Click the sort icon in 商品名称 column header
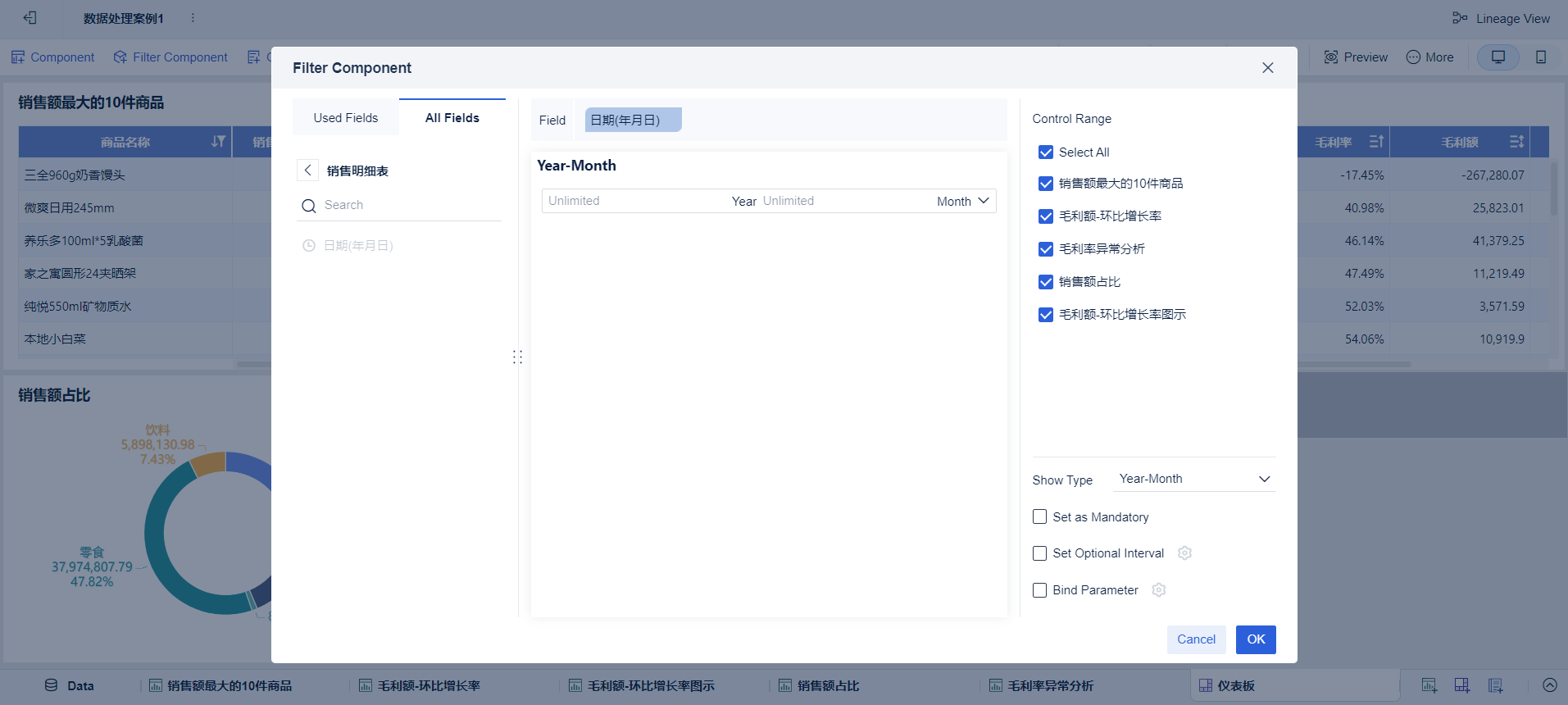The image size is (1568, 705). pyautogui.click(x=218, y=141)
